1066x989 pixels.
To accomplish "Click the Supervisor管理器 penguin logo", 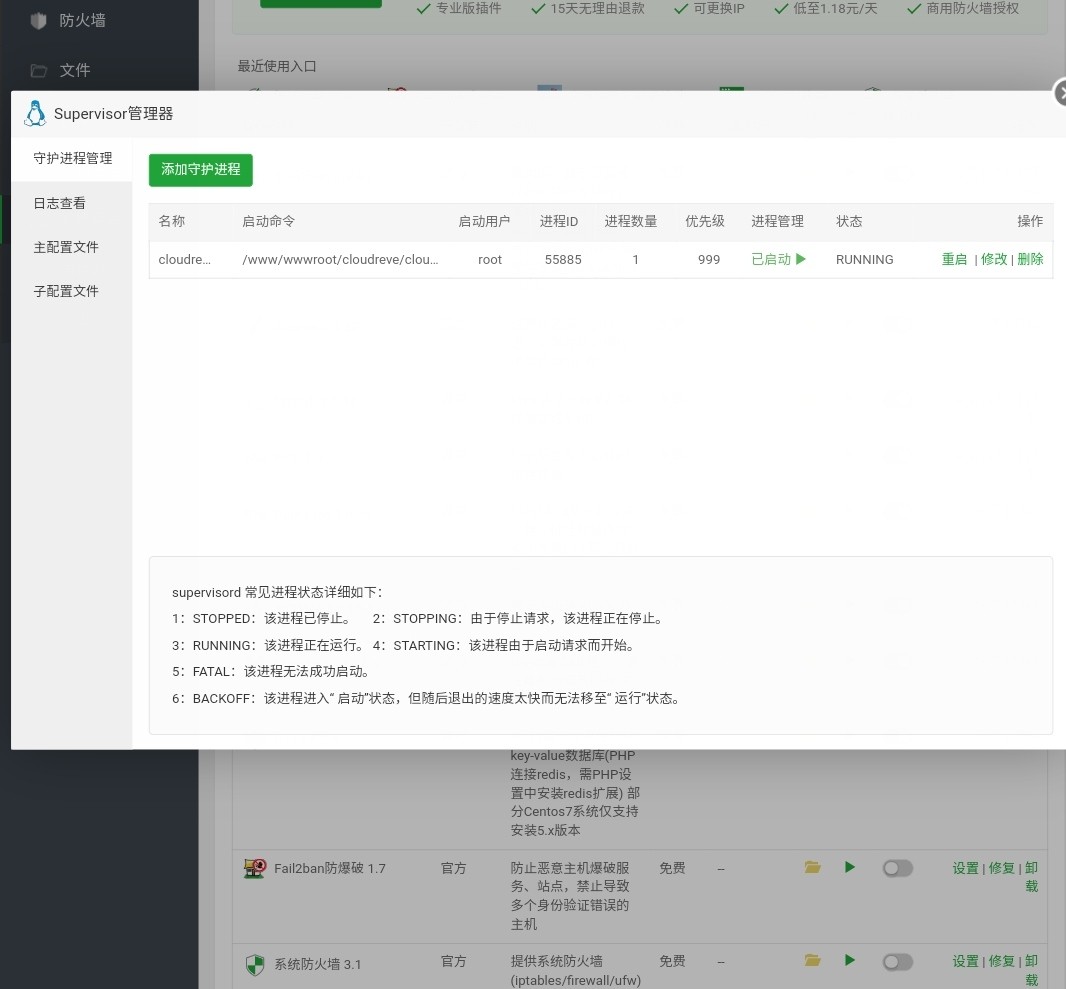I will 34,113.
